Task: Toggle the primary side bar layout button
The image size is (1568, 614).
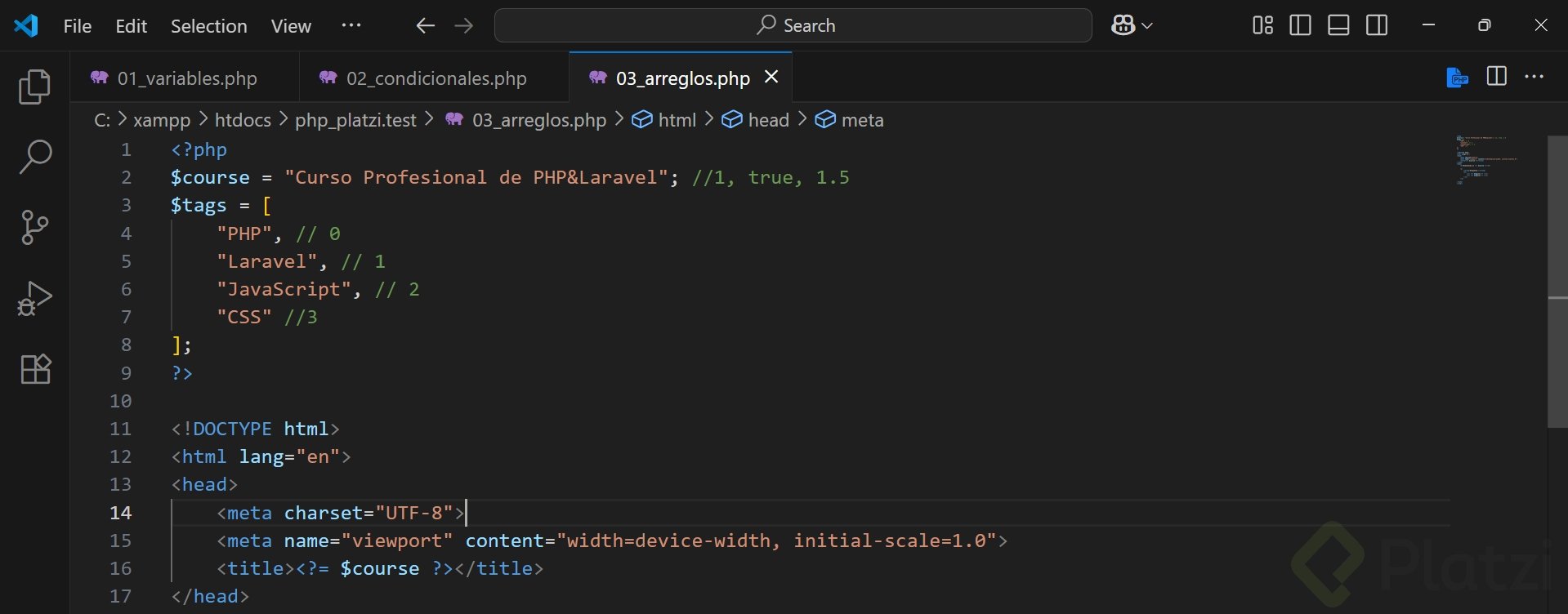Action: coord(1300,26)
